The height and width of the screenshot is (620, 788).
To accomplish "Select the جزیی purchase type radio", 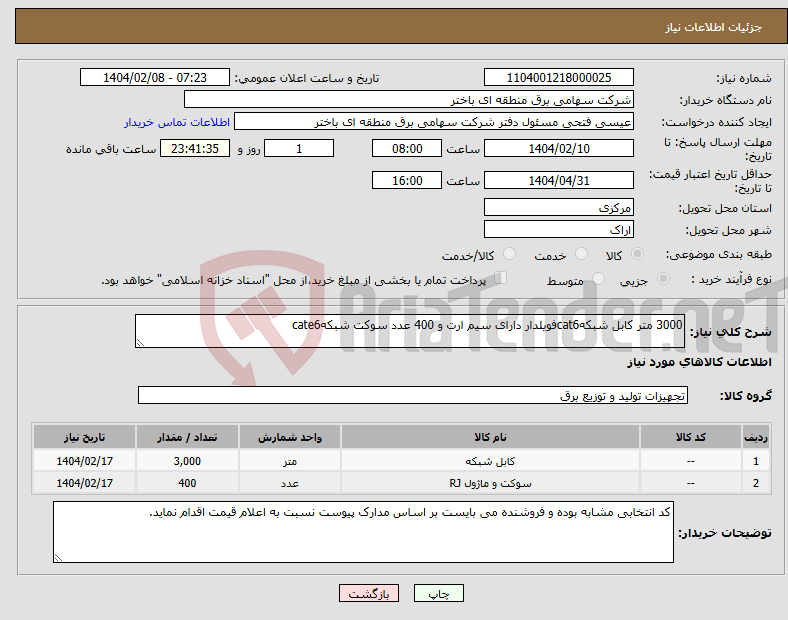I will pyautogui.click(x=663, y=278).
